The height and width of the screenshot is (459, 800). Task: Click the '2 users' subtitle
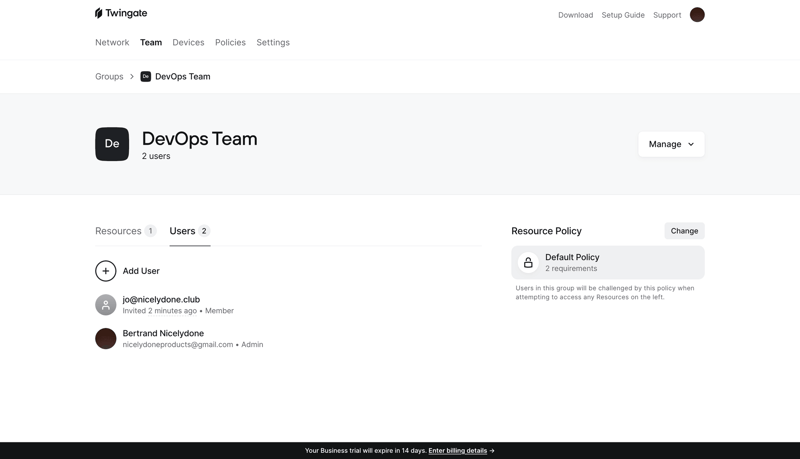(156, 156)
